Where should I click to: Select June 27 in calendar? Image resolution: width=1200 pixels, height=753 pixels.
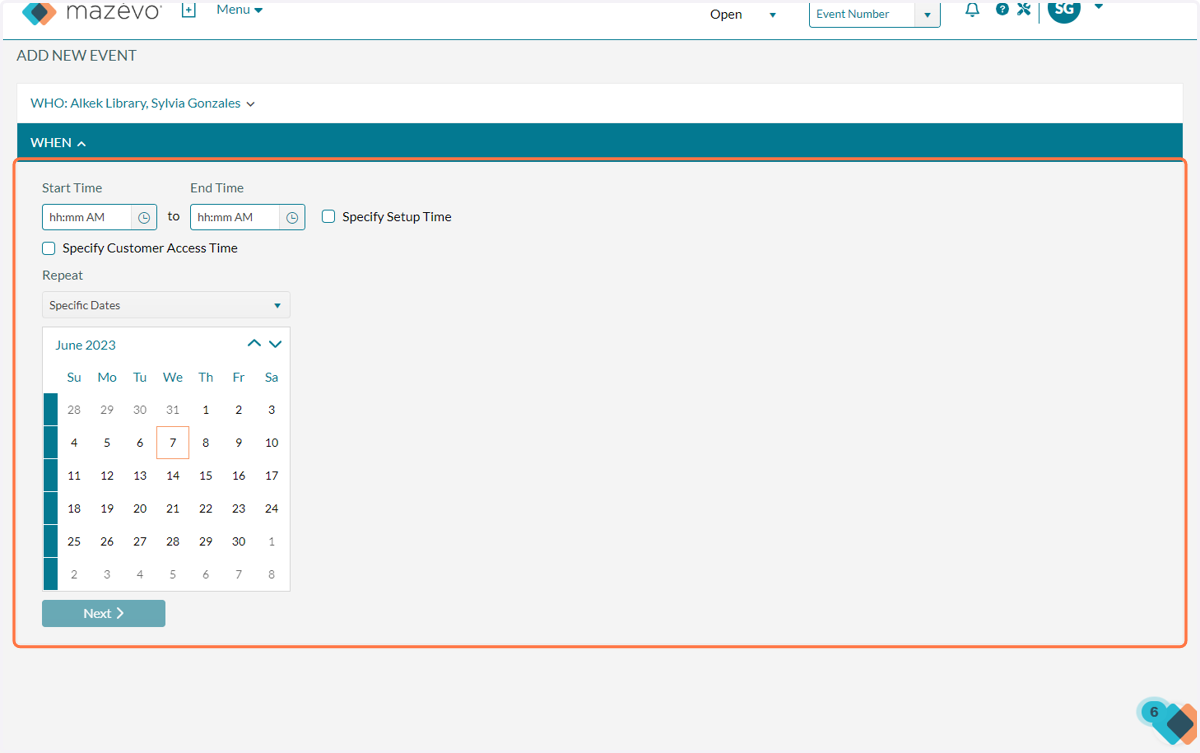[x=140, y=542]
